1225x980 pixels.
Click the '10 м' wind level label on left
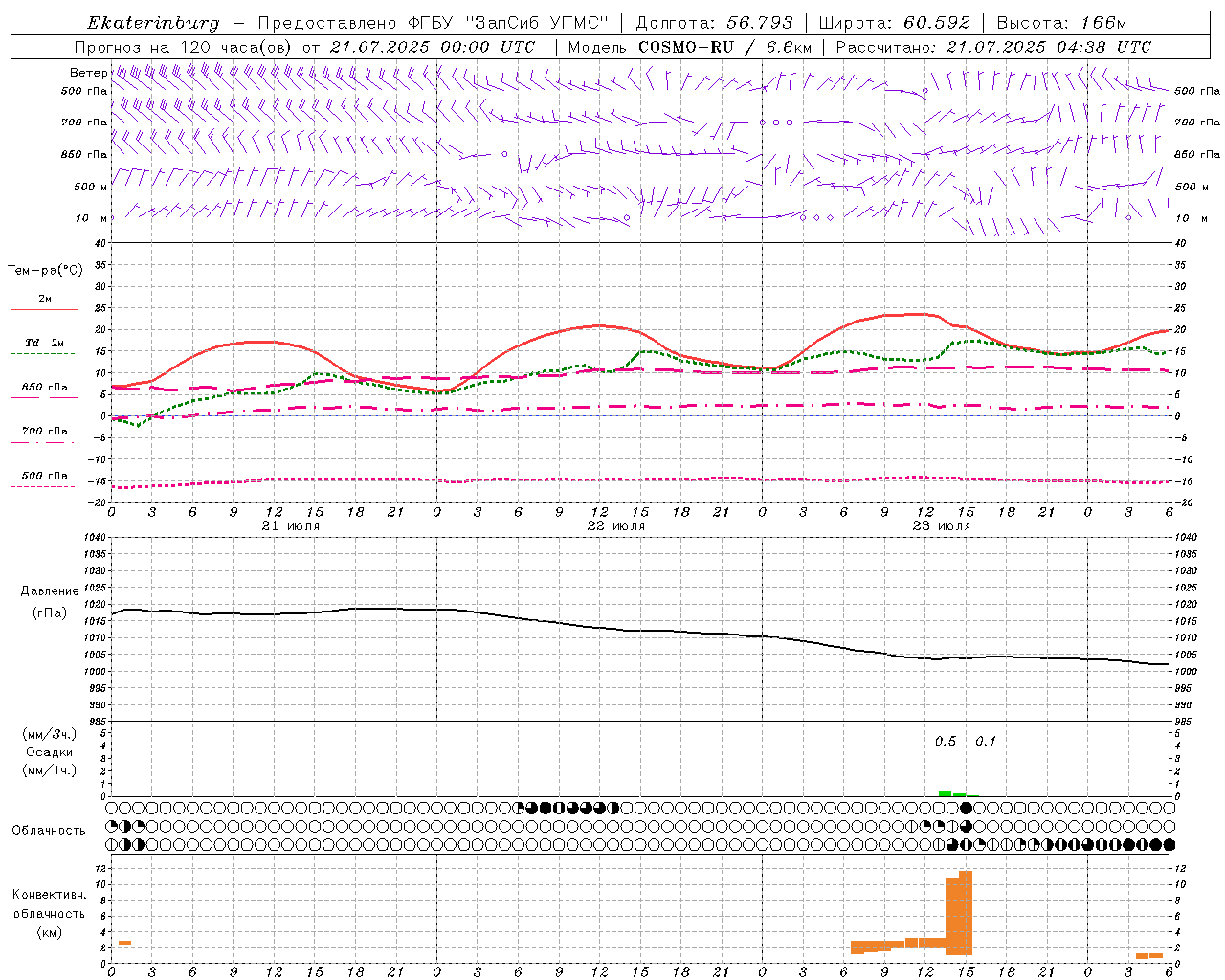(92, 218)
